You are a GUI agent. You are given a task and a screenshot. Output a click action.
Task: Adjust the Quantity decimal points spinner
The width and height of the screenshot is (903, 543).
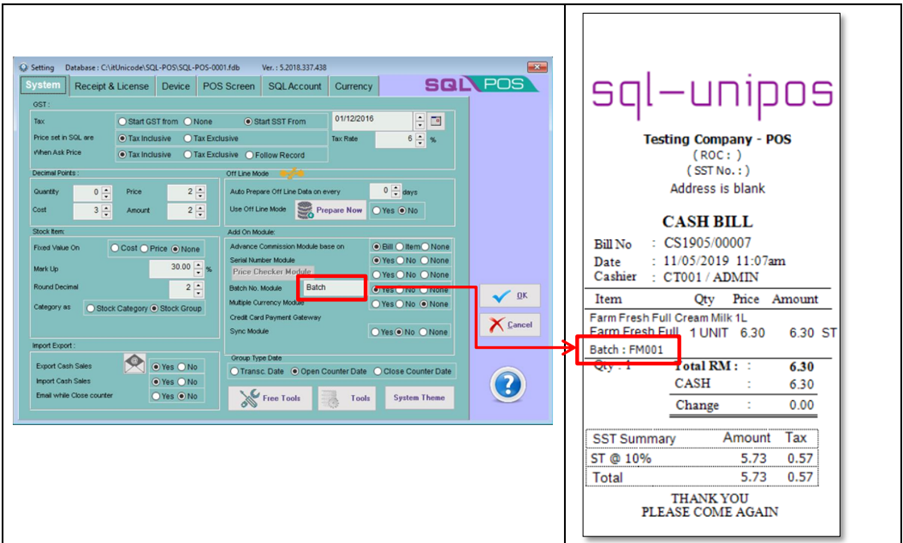click(105, 192)
